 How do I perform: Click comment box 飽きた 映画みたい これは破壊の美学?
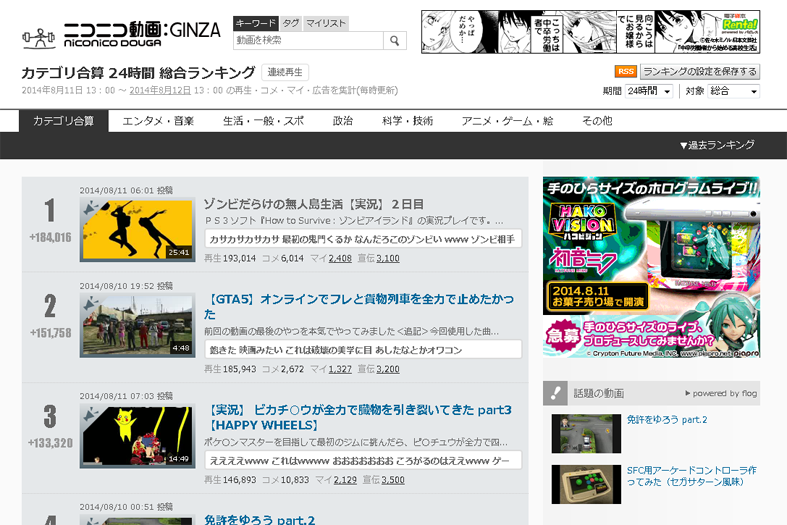[x=363, y=349]
